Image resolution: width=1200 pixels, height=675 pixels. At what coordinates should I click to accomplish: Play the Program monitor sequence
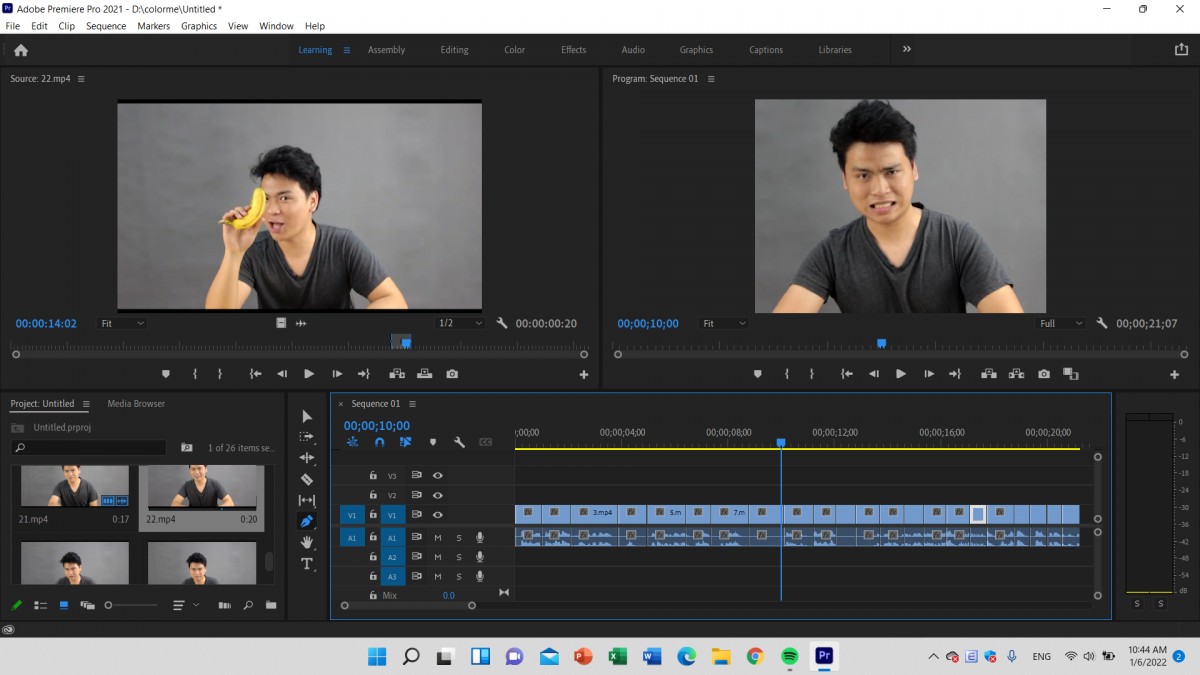[901, 374]
